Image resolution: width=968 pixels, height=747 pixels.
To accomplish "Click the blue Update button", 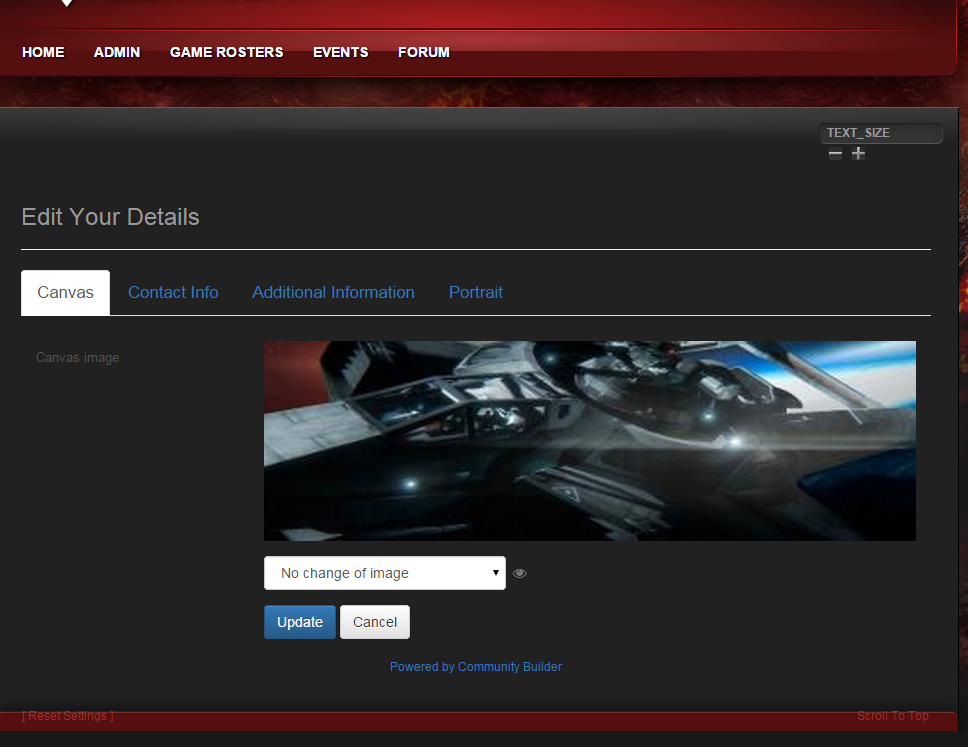I will tap(300, 622).
